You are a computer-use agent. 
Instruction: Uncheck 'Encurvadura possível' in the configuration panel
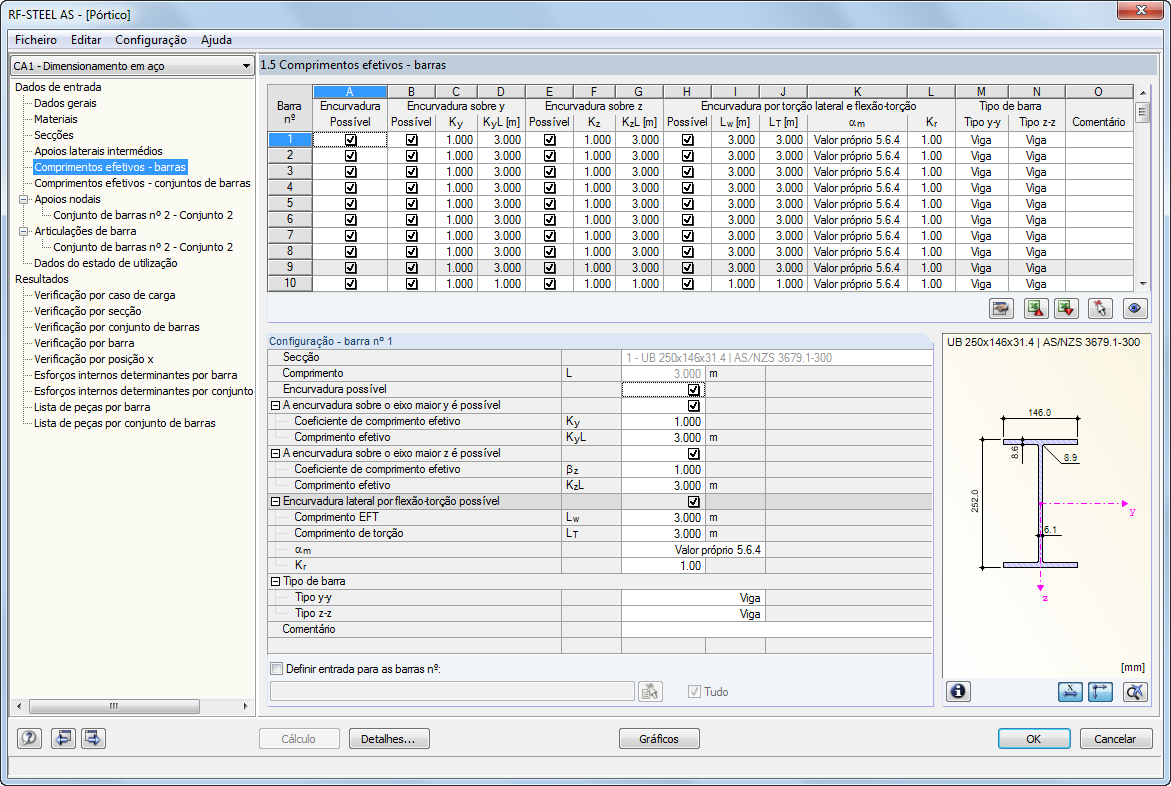click(694, 390)
